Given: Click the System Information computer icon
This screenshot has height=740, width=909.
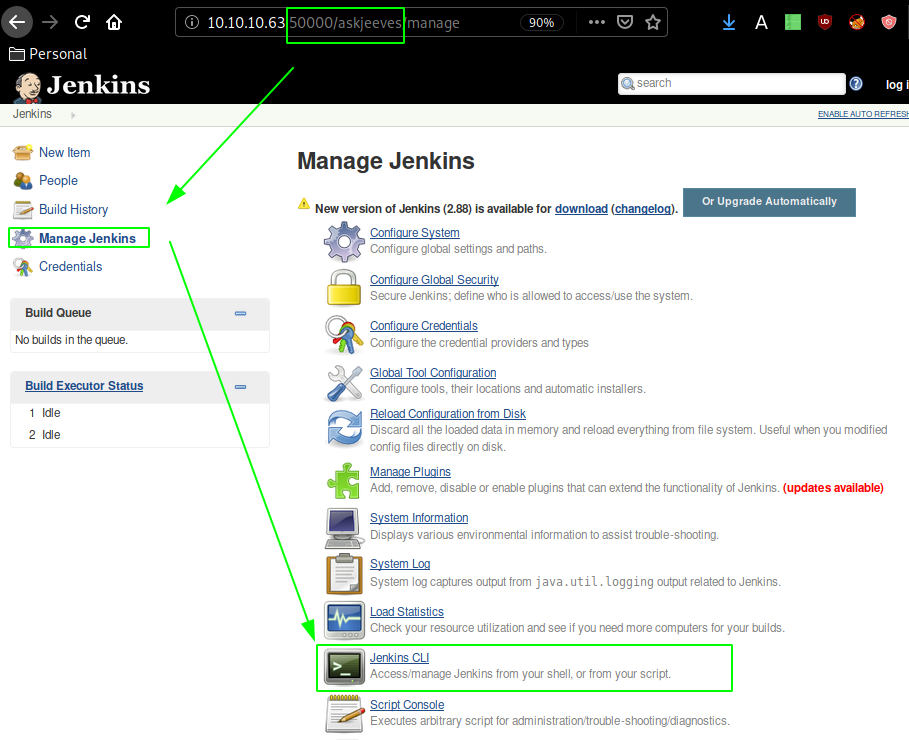Looking at the screenshot, I should [x=344, y=528].
